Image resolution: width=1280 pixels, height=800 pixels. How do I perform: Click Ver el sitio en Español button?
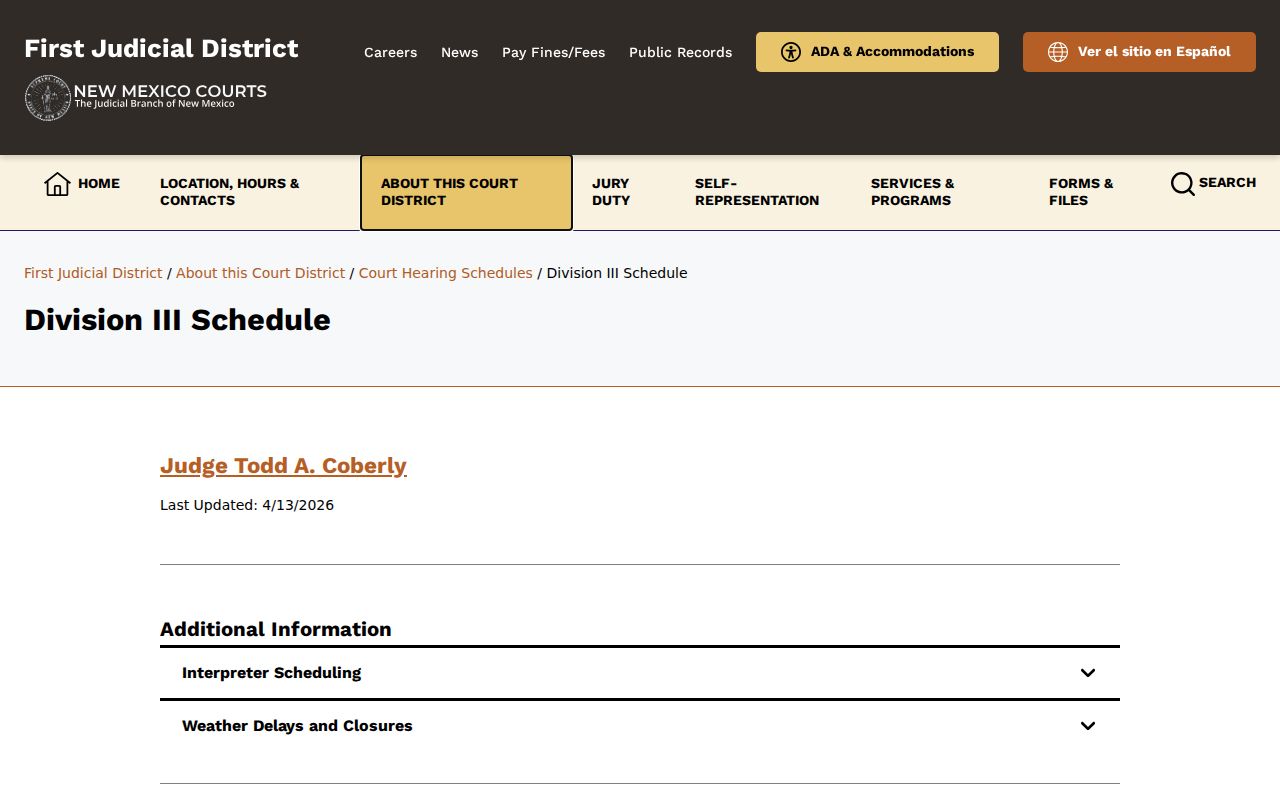(x=1139, y=52)
